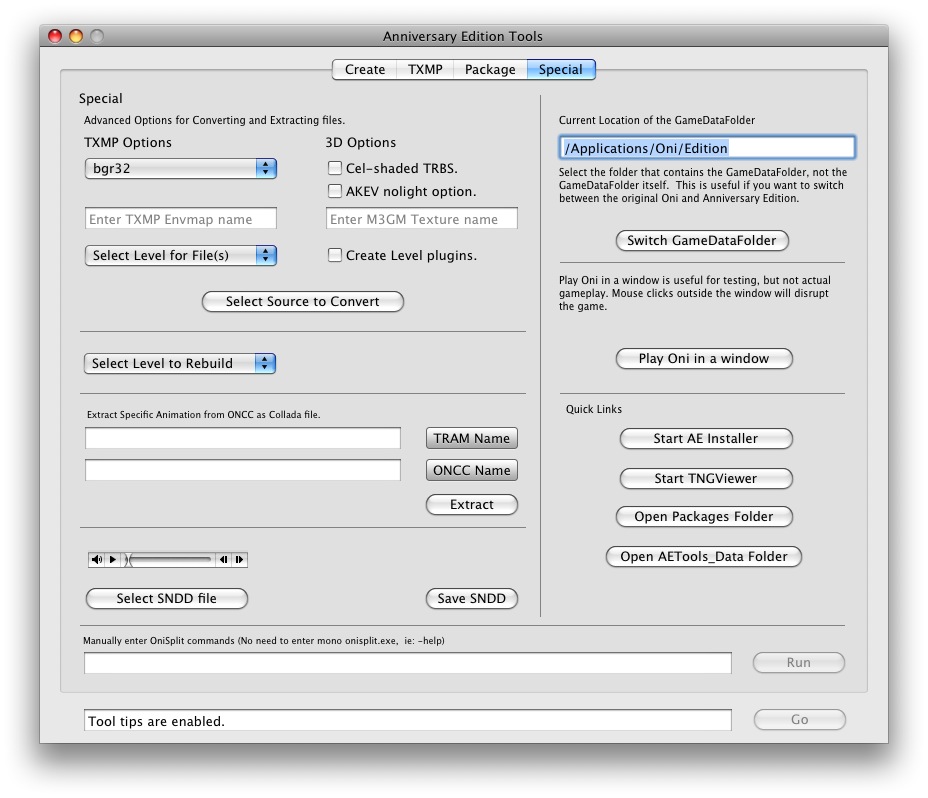This screenshot has height=798, width=928.
Task: Click the Run button for OniSplit commands
Action: click(798, 662)
